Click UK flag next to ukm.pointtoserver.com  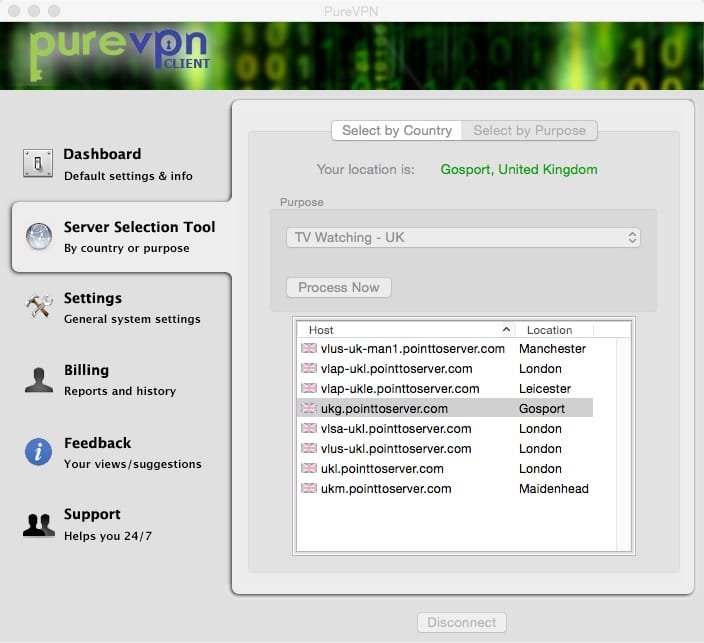coord(308,489)
